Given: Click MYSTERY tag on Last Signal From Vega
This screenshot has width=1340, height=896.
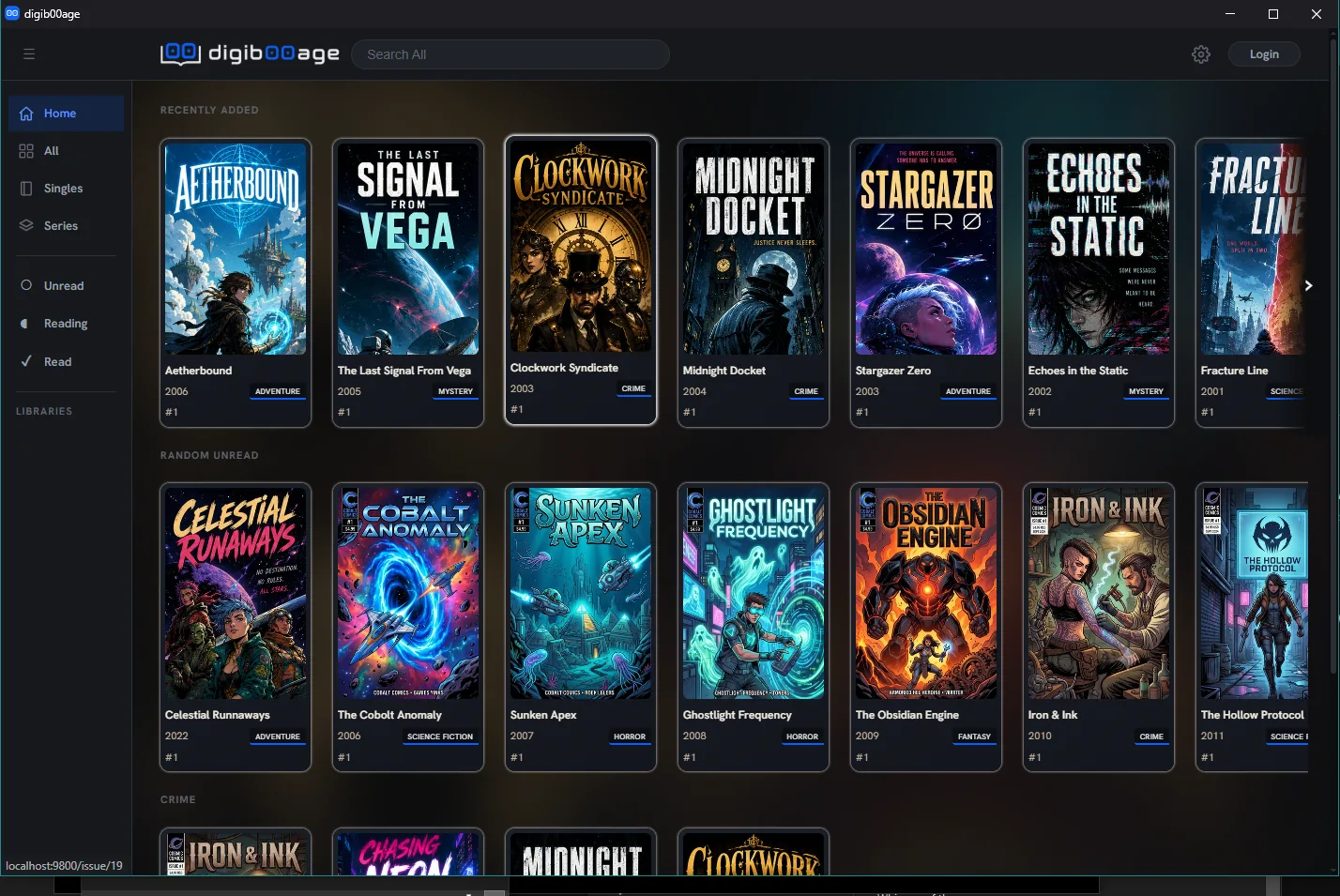Looking at the screenshot, I should tap(456, 391).
